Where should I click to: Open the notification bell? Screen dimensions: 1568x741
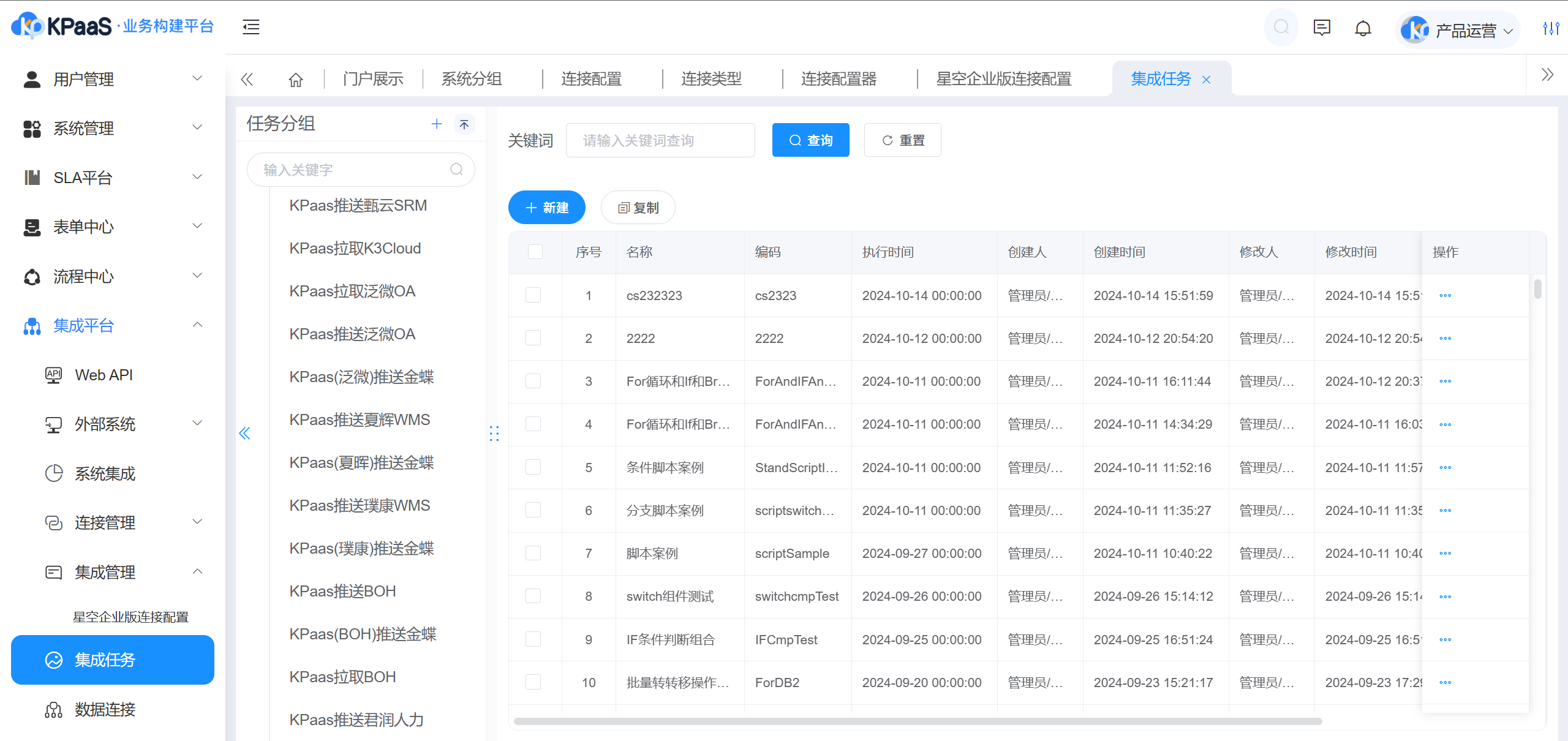(1363, 28)
